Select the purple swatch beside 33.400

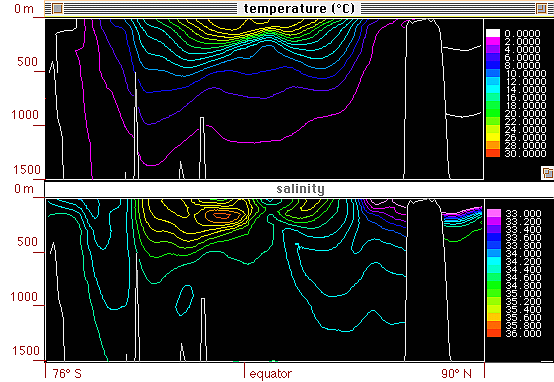point(494,229)
